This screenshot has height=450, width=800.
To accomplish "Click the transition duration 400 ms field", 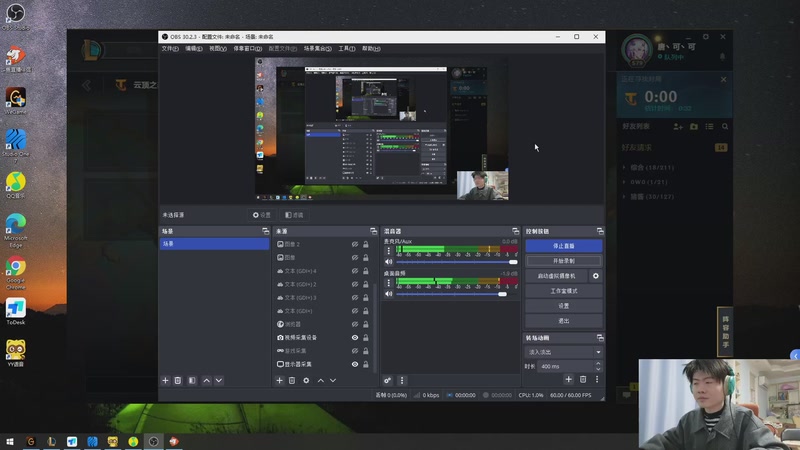I will tap(565, 366).
